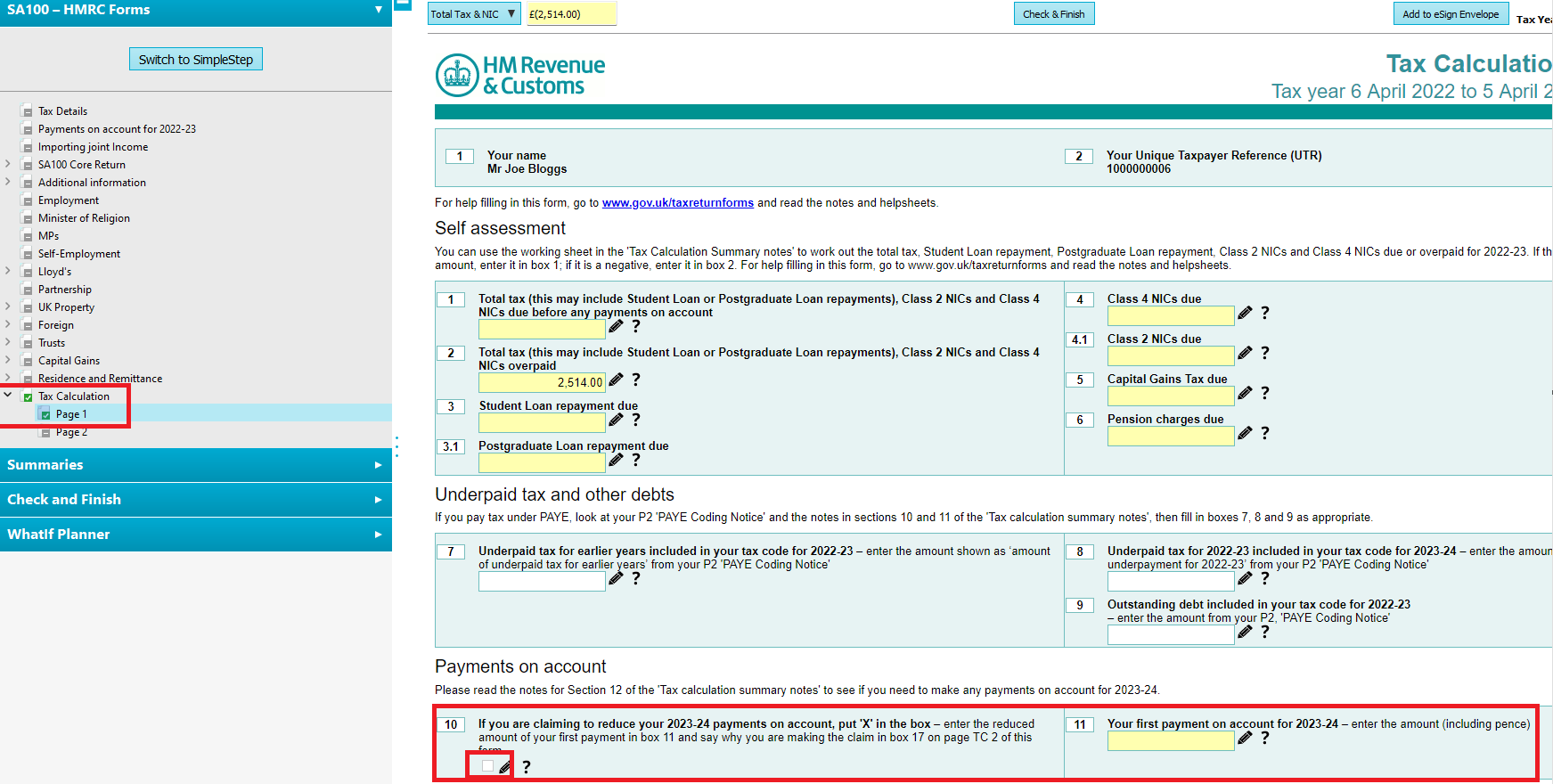Click pencil icon beside box 10 checkbox
This screenshot has height=784, width=1553.
[x=505, y=767]
